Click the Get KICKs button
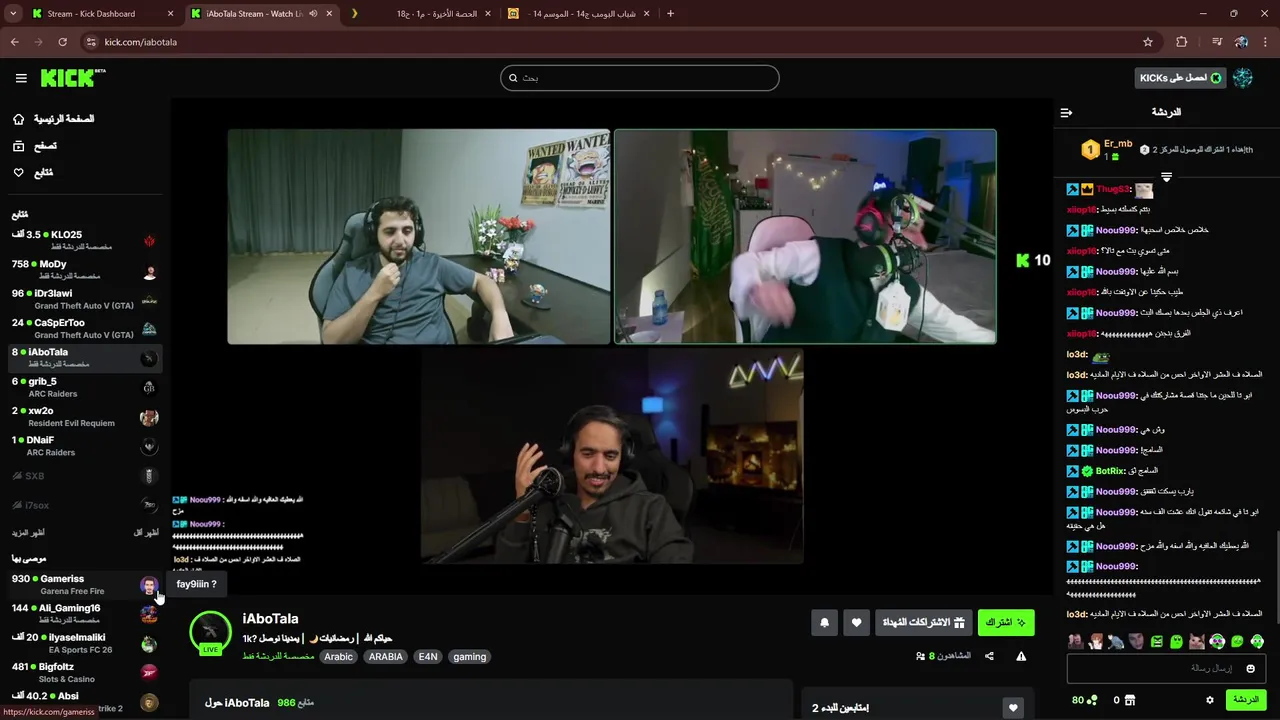1280x720 pixels. 1180,78
